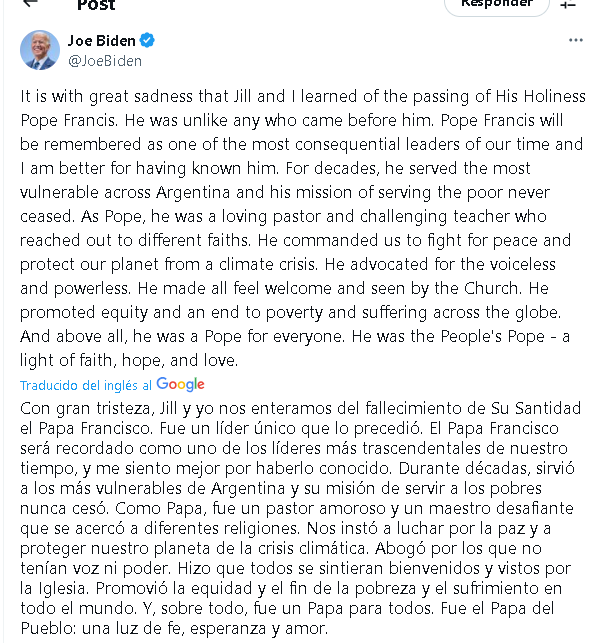The width and height of the screenshot is (600, 643).
Task: Click the blue verified badge
Action: tap(147, 40)
